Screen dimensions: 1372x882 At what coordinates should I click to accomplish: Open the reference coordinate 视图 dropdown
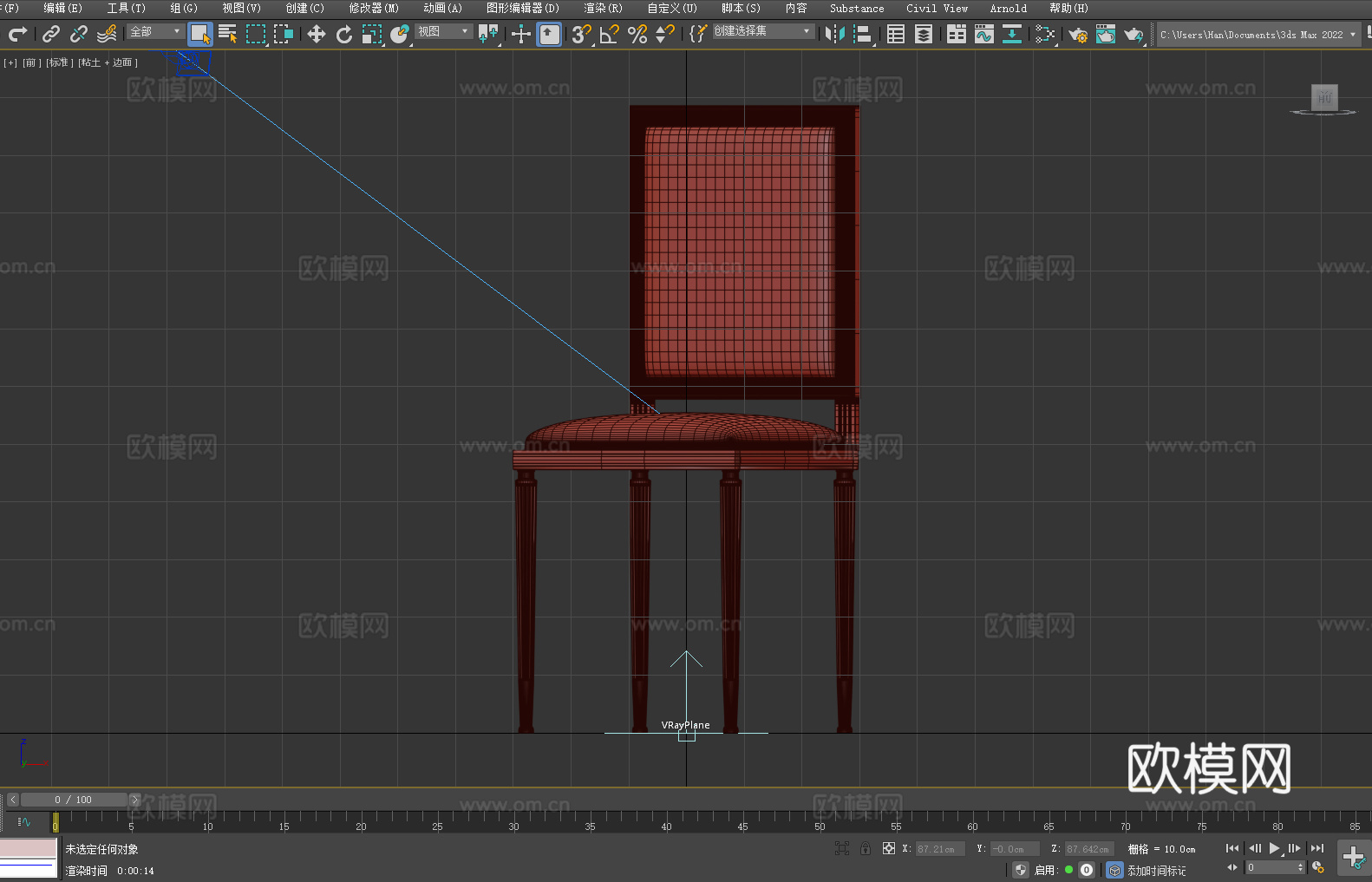(443, 31)
